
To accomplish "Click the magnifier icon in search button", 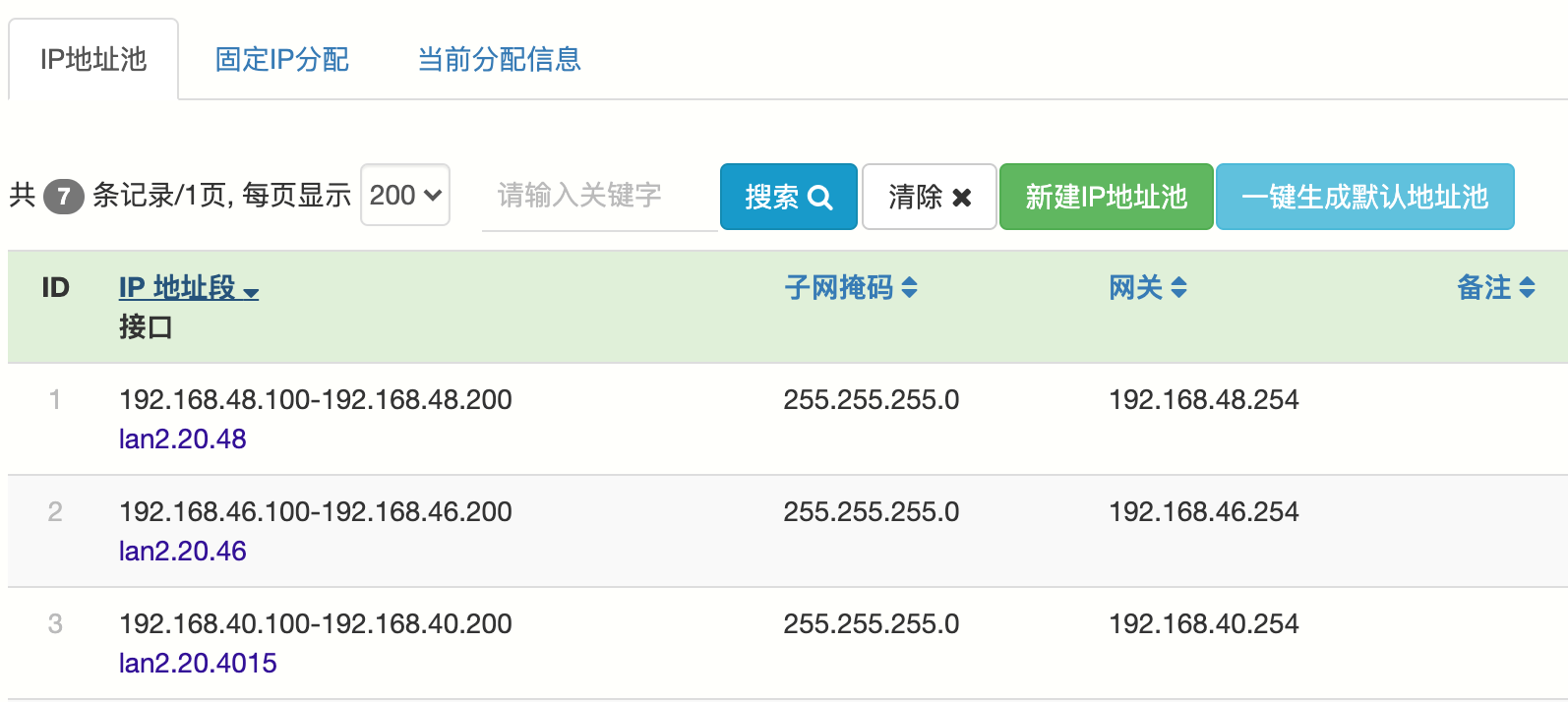I will tap(819, 198).
